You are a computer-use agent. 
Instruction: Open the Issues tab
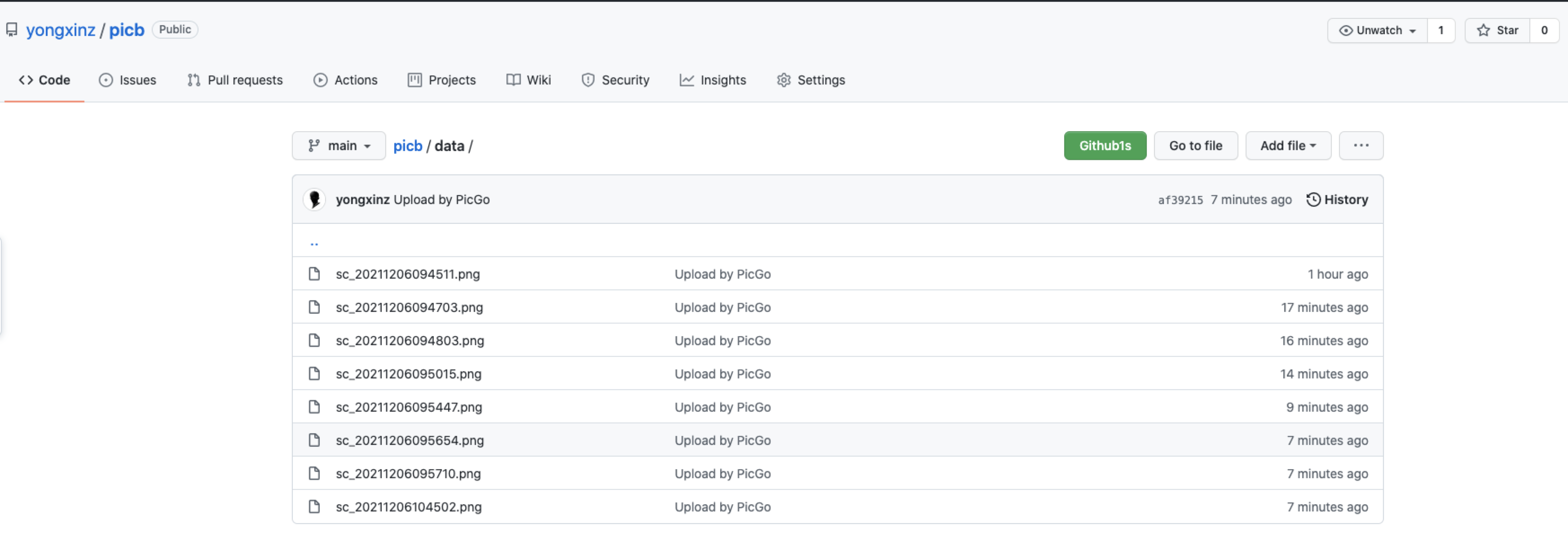(127, 80)
